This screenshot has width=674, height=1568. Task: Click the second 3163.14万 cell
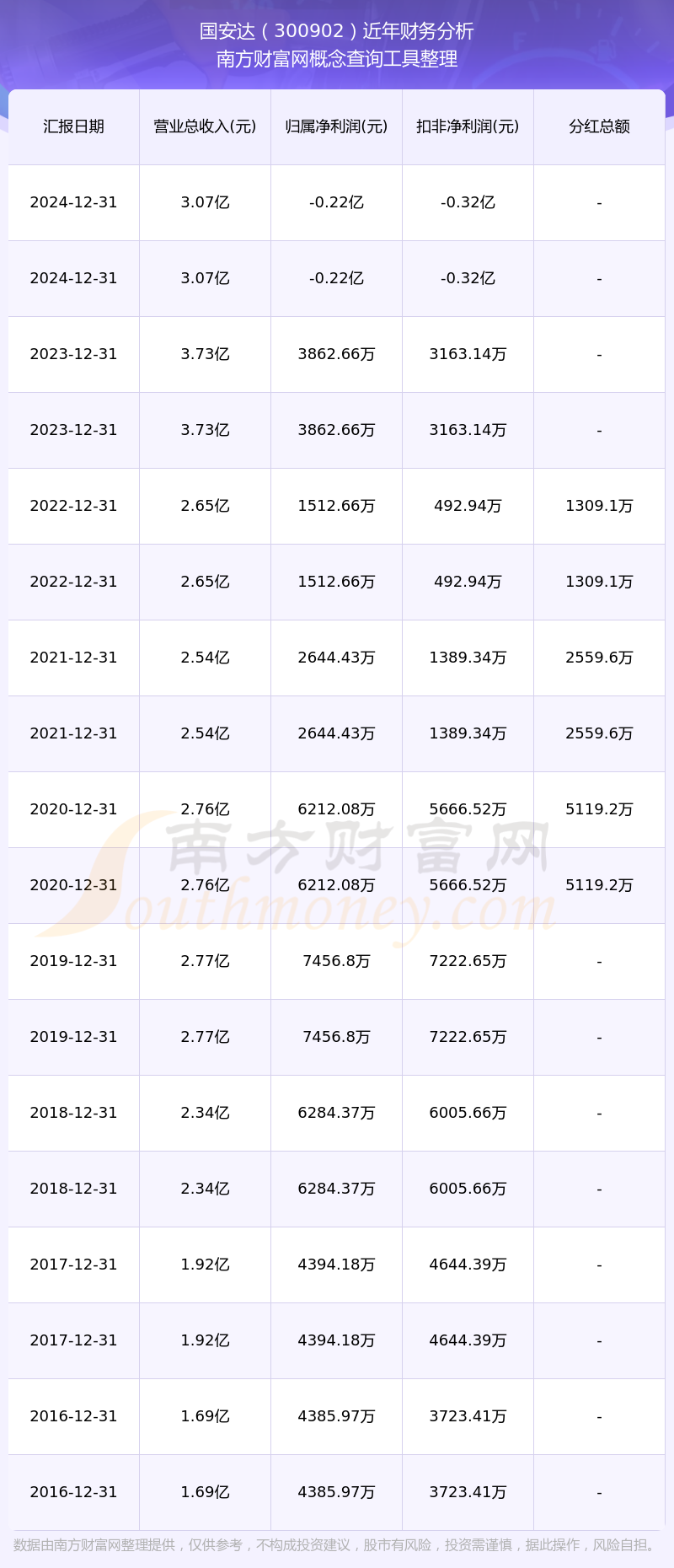(x=468, y=430)
